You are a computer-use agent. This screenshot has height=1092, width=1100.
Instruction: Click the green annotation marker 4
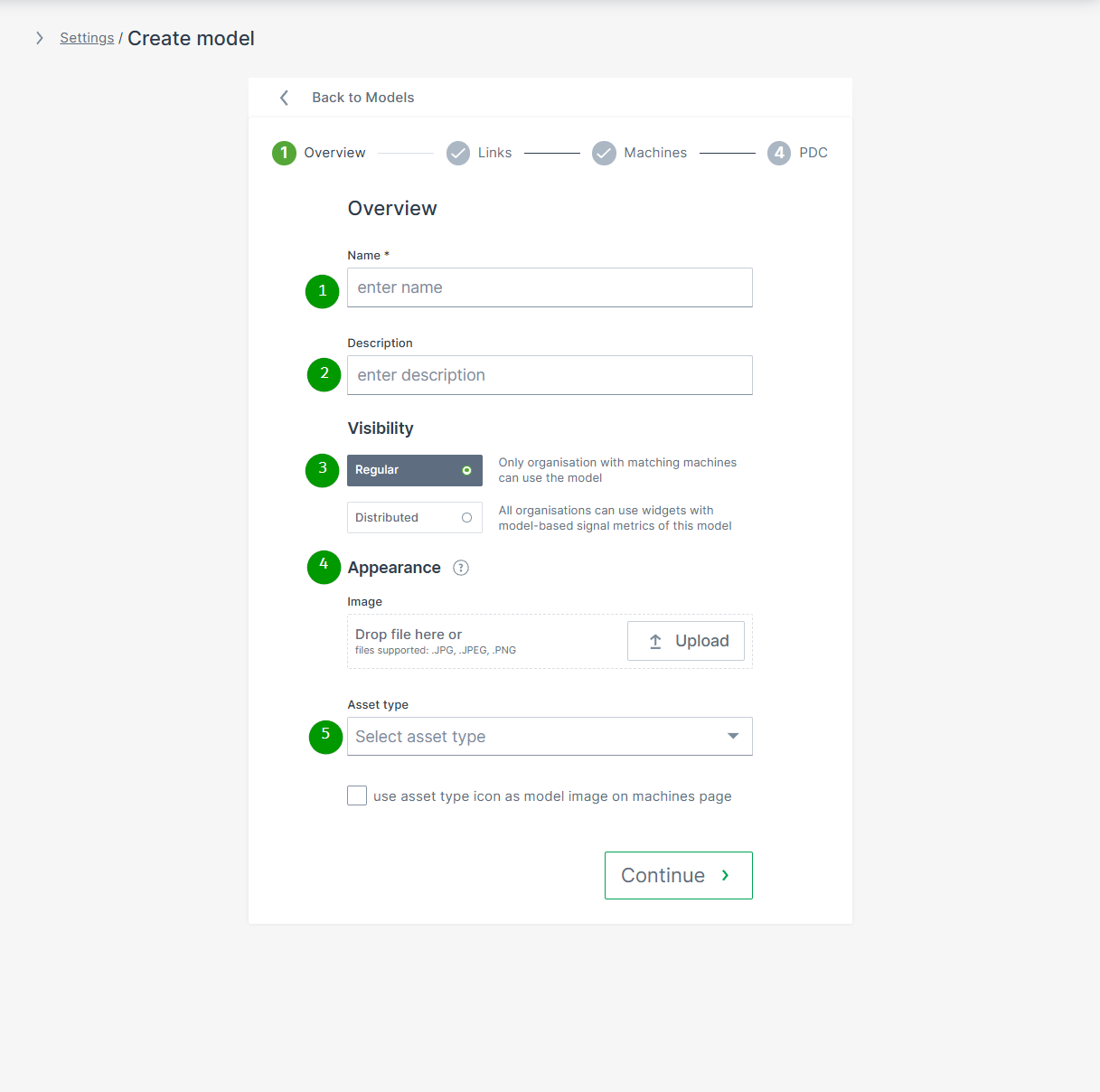(x=324, y=567)
